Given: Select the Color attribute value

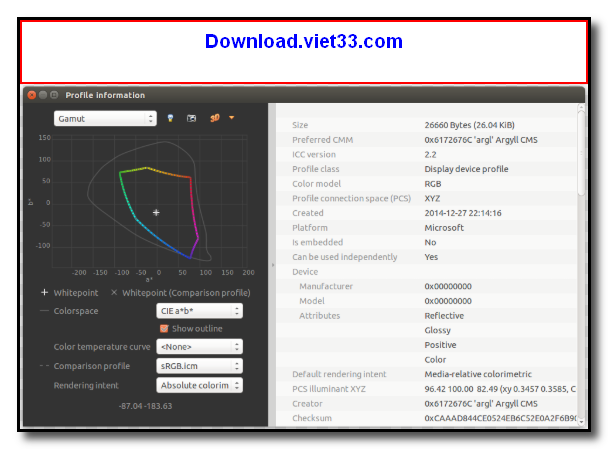Looking at the screenshot, I should 435,360.
